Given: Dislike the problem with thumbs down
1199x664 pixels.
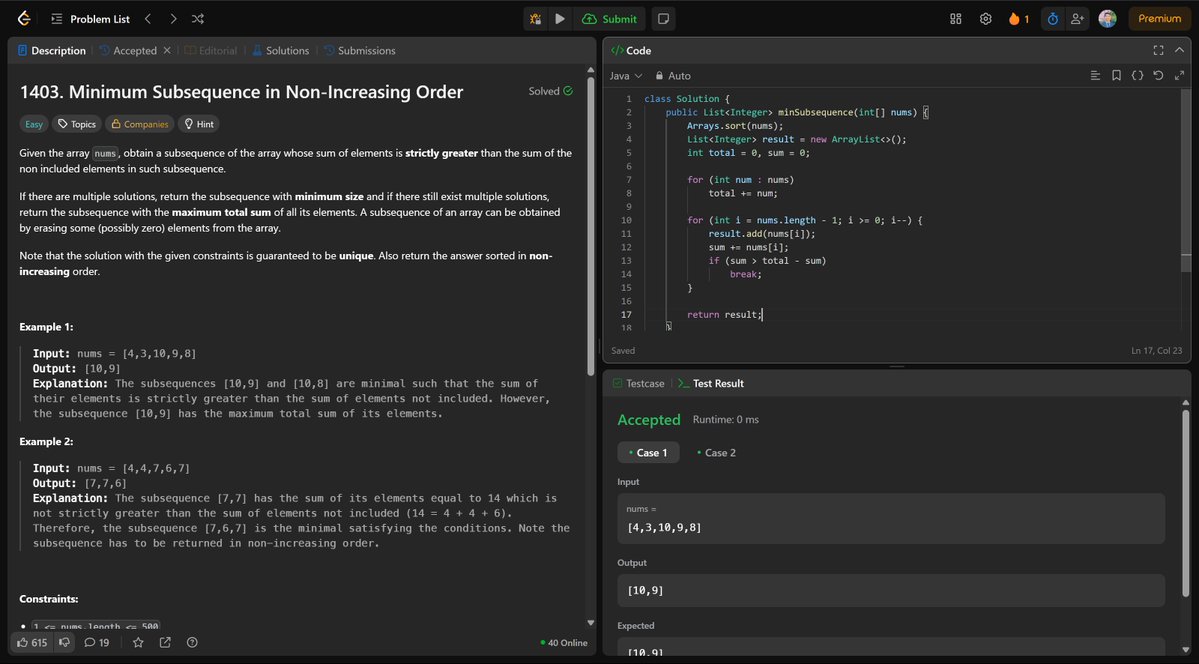Looking at the screenshot, I should [65, 643].
